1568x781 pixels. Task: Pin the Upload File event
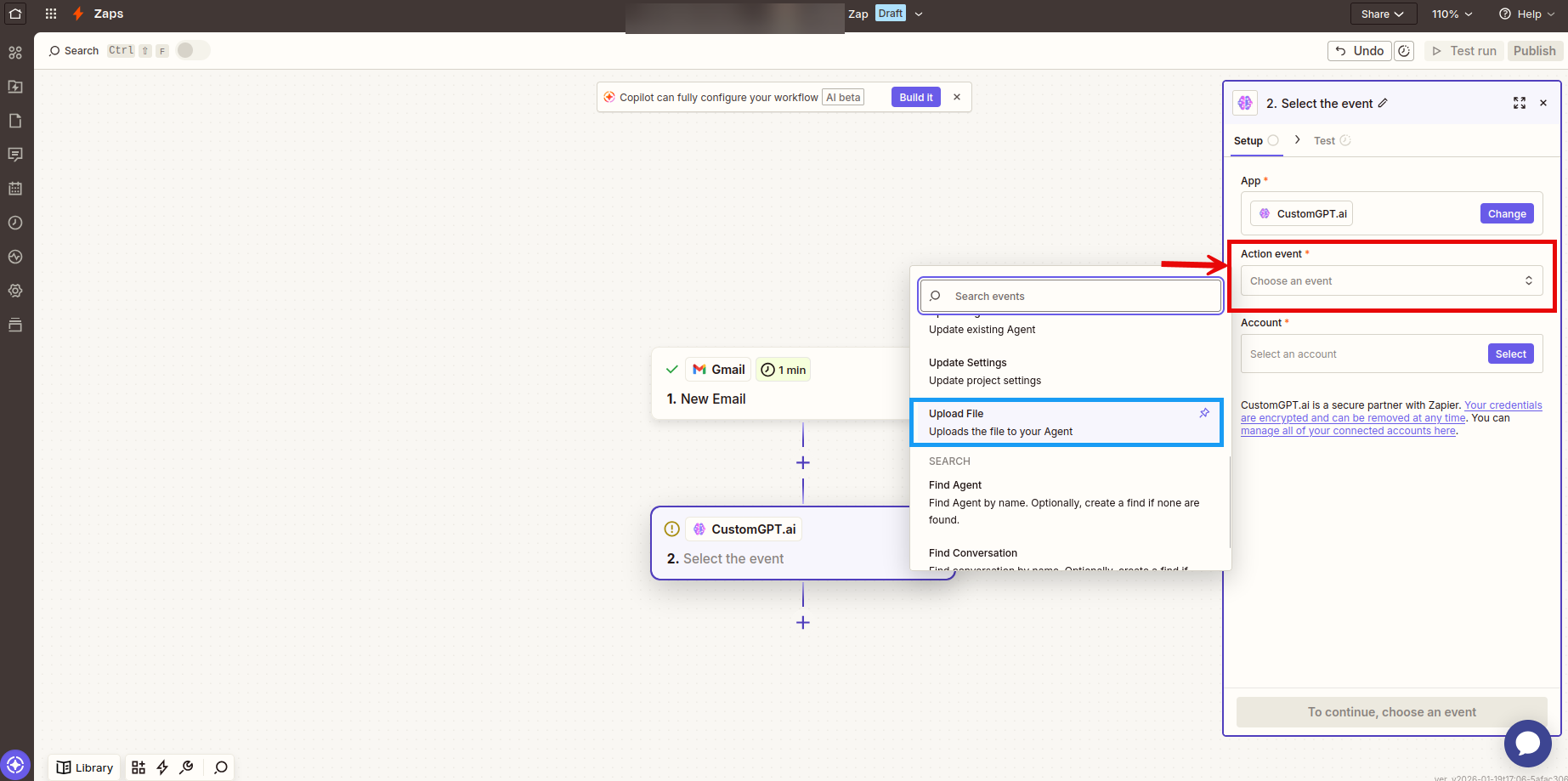[1204, 413]
